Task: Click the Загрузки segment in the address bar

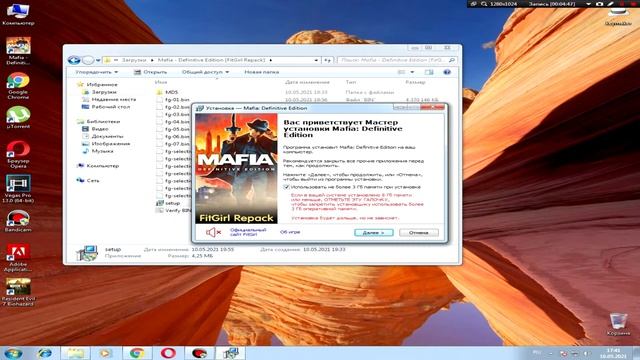Action: coord(134,60)
